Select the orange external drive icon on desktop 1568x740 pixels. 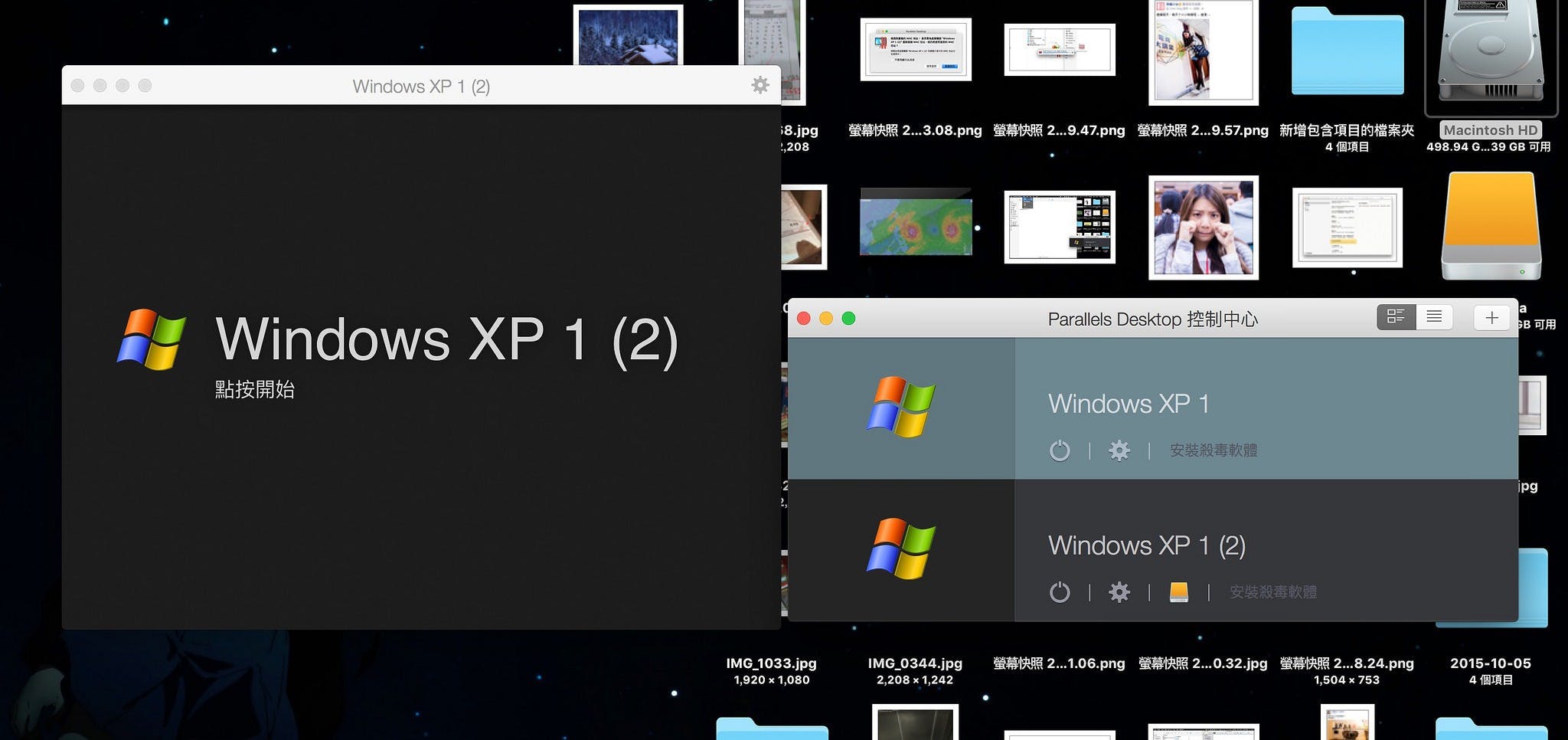pos(1491,226)
